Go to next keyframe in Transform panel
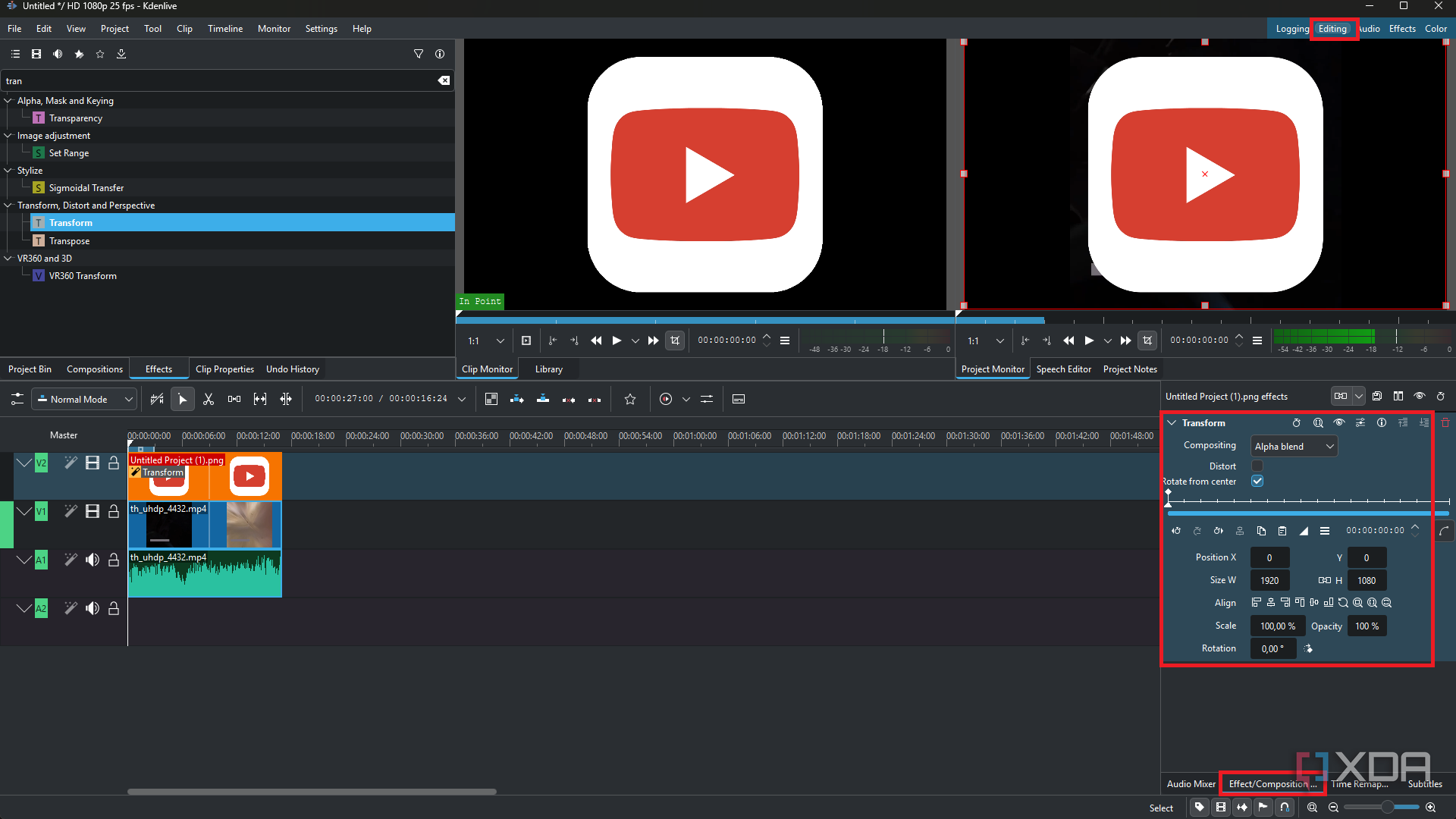 point(1218,531)
